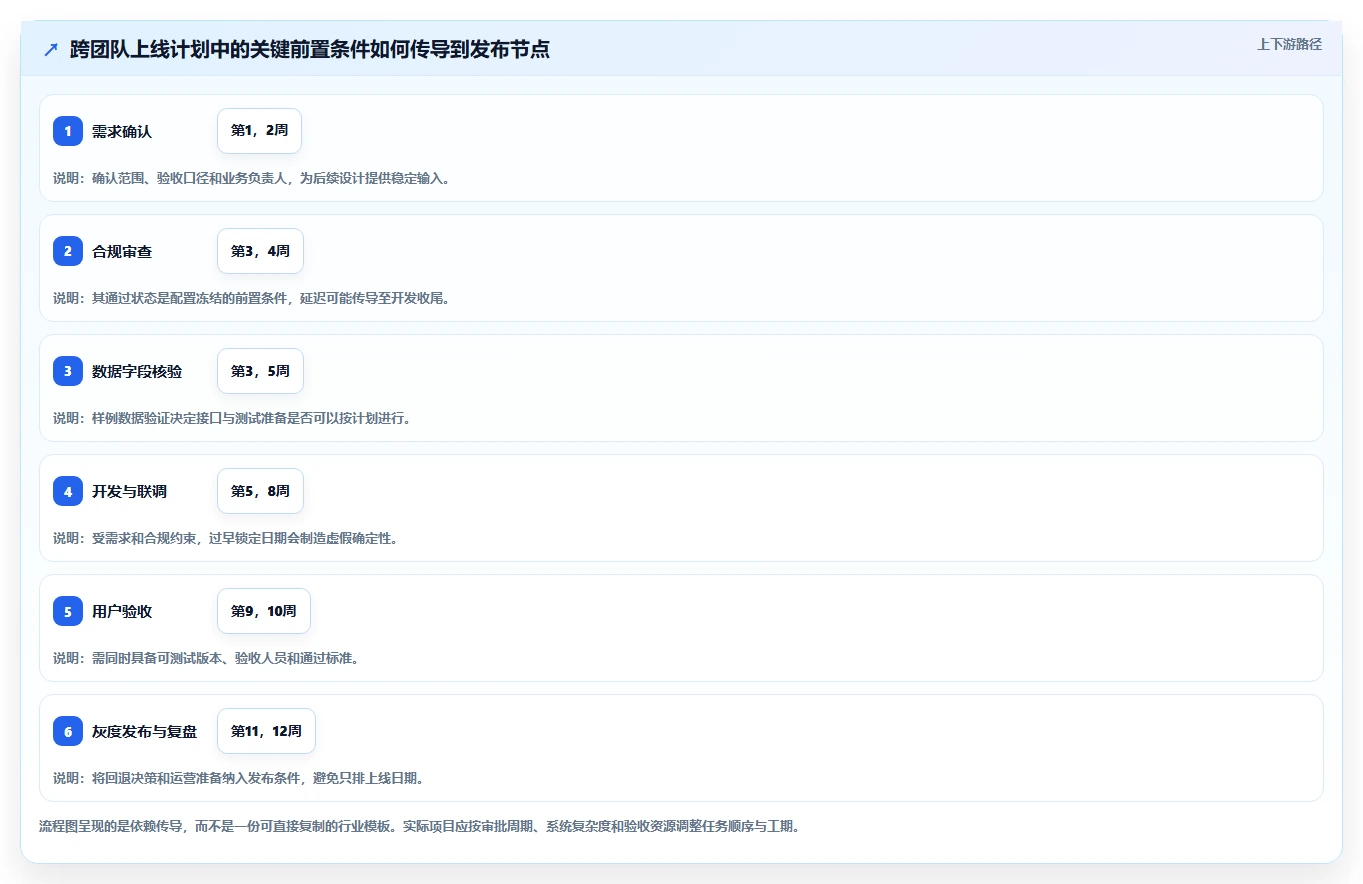1363x884 pixels.
Task: Click the main heading 跨团队上线计划中的关键前置条件
Action: click(x=310, y=49)
